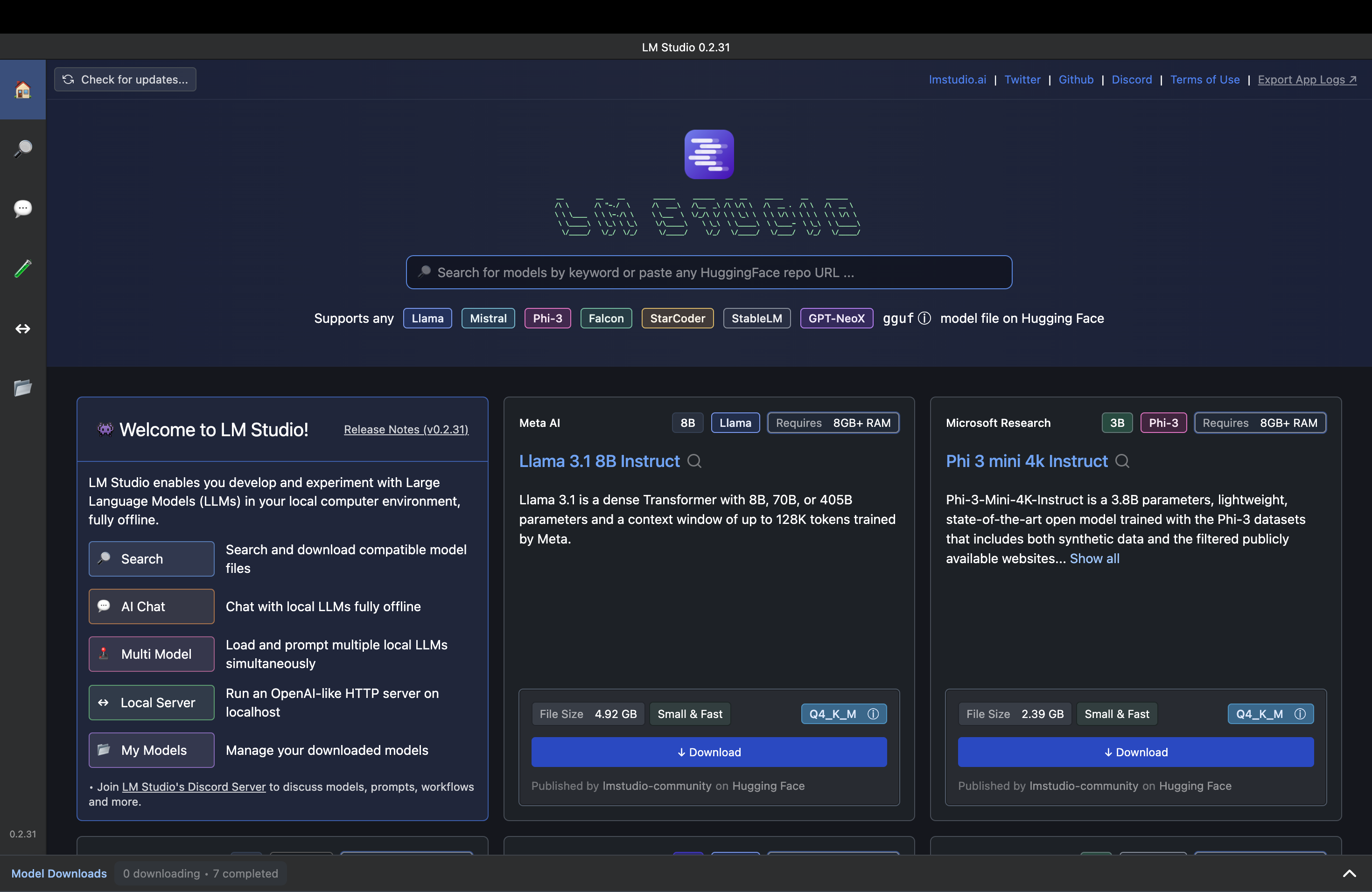Download the Phi 3 mini 4k Instruct model
Image resolution: width=1372 pixels, height=892 pixels.
point(1136,752)
